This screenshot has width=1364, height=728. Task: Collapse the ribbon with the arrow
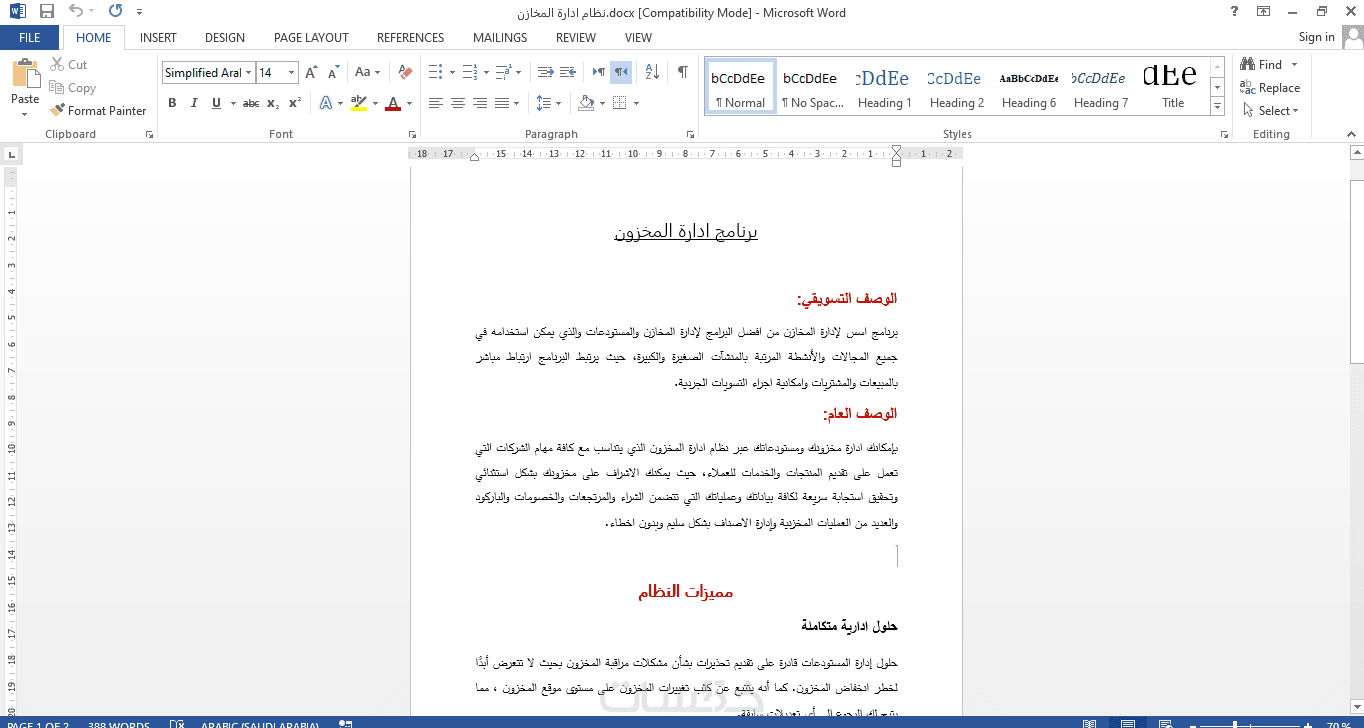click(1353, 134)
